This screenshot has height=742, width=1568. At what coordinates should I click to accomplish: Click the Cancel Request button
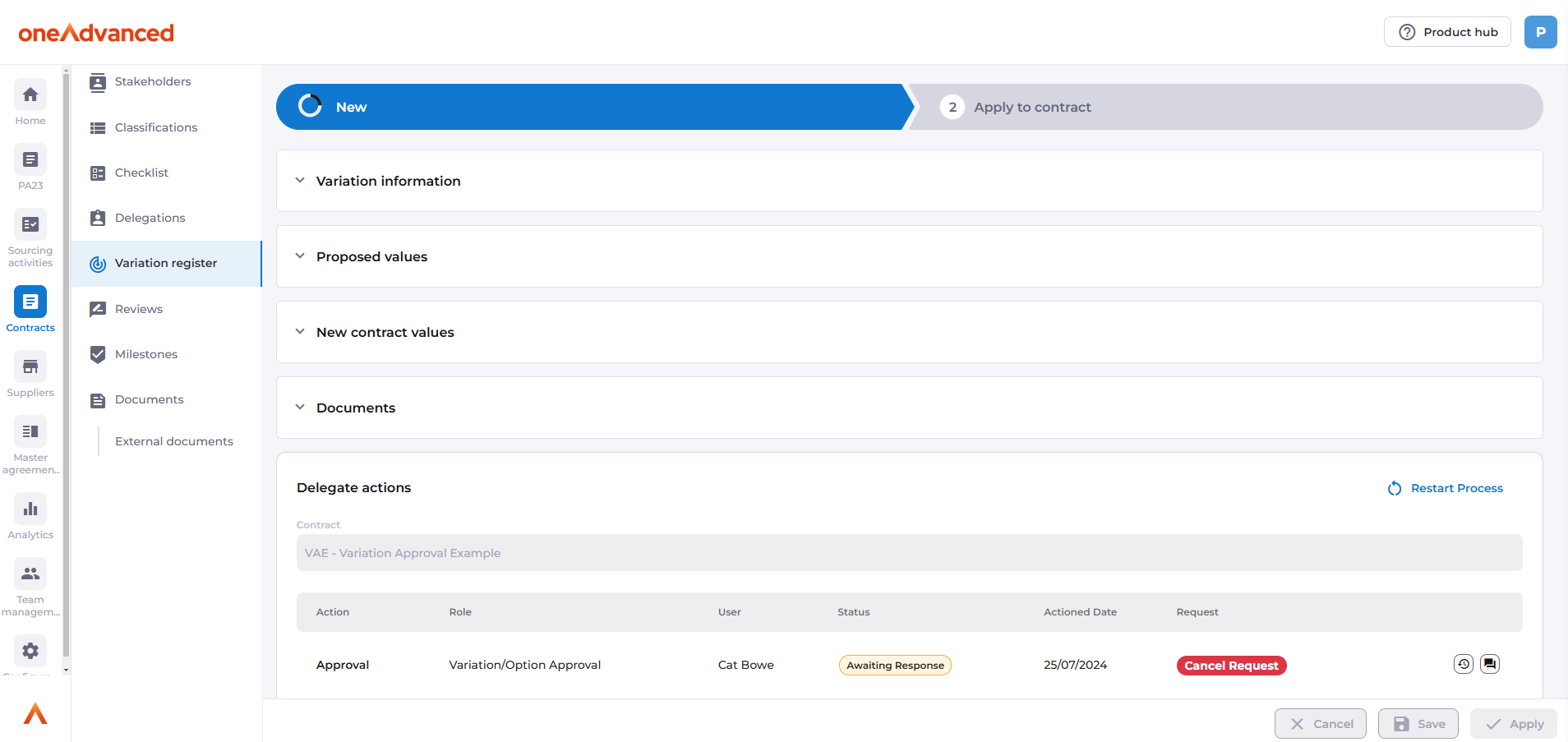1231,666
